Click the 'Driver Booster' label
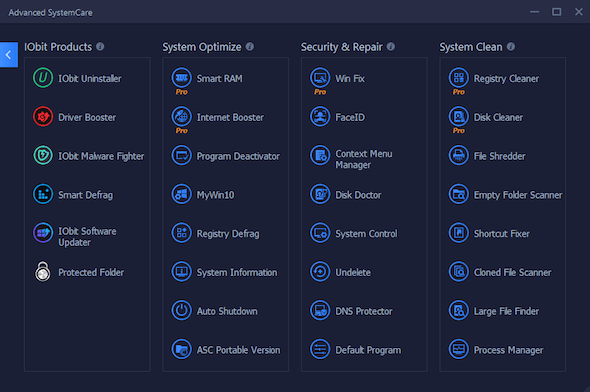This screenshot has height=392, width=590. (87, 117)
